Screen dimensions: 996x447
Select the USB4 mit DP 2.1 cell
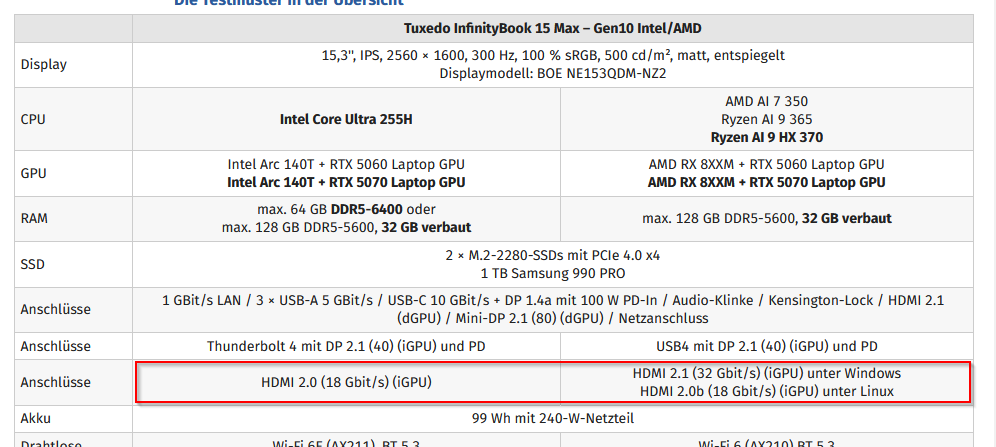point(767,346)
